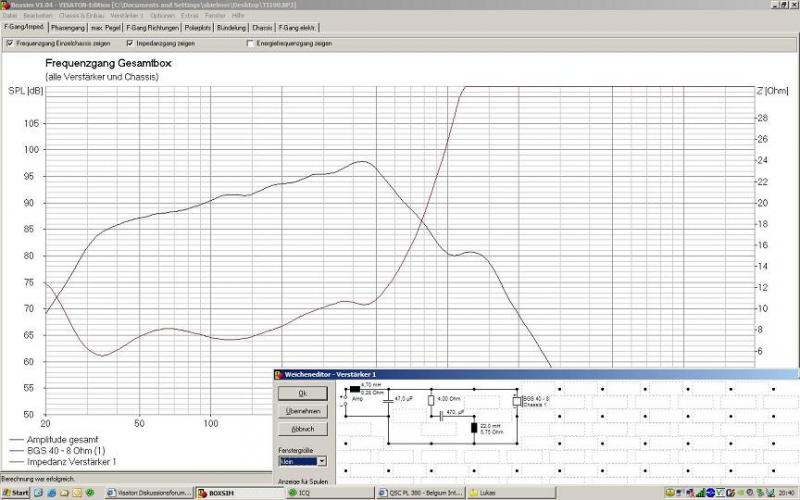Click the Amp input terminal symbol
The height and width of the screenshot is (500, 800).
(x=344, y=401)
